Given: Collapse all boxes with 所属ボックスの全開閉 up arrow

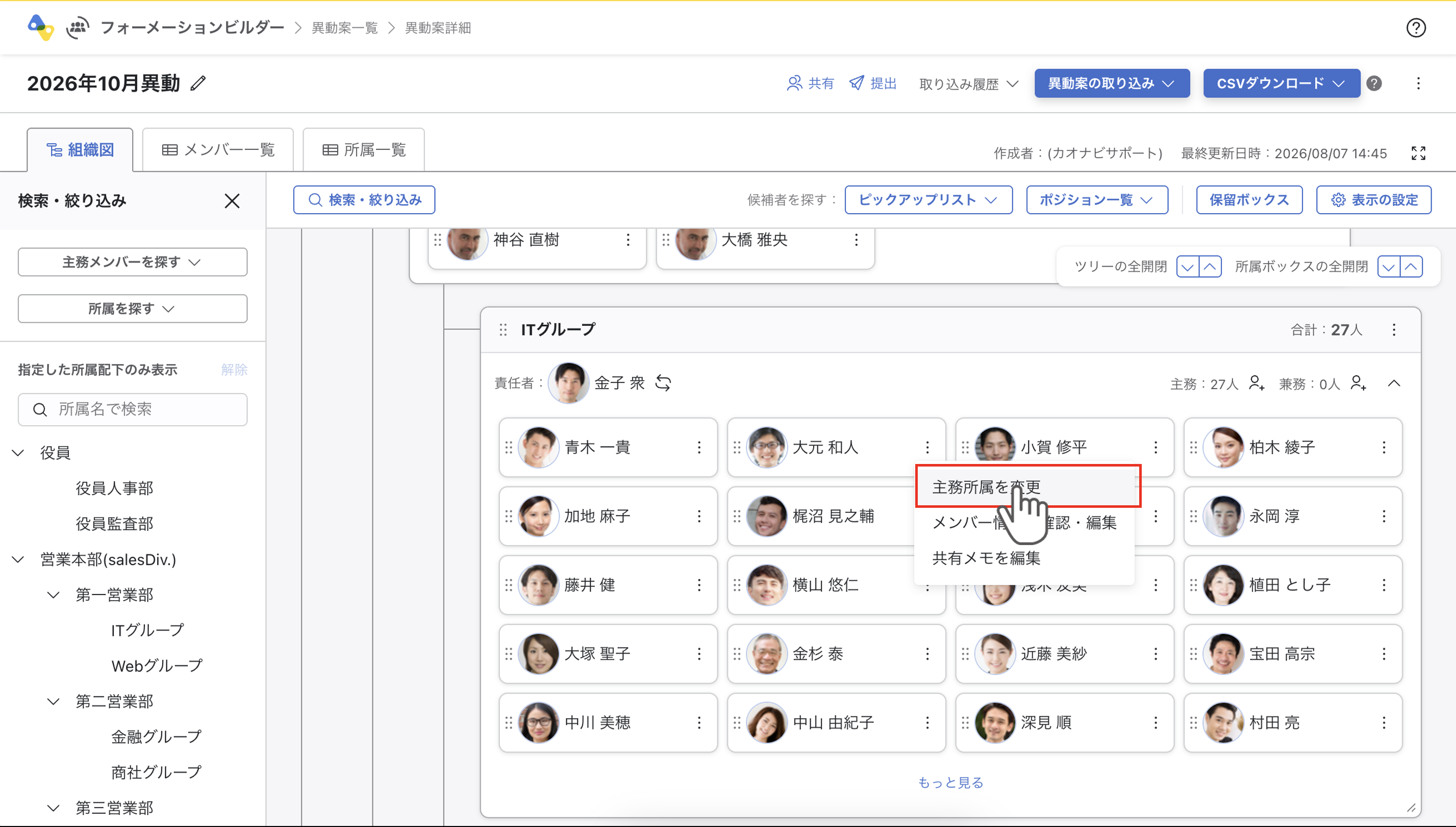Looking at the screenshot, I should click(1412, 266).
